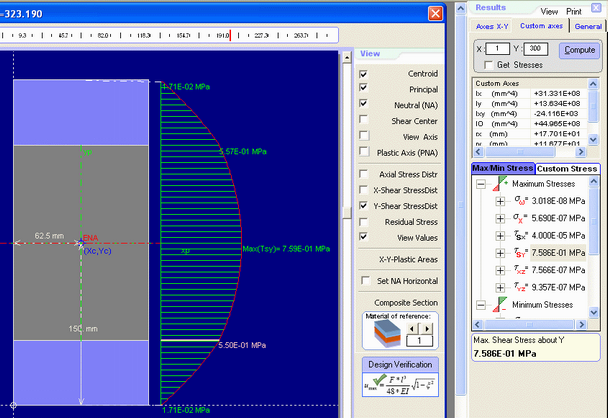
Task: Click the Compute button
Action: 579,50
